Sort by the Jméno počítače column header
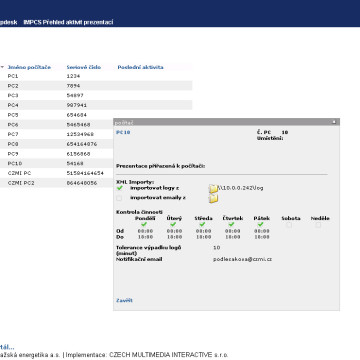This screenshot has width=360, height=360. [29, 67]
